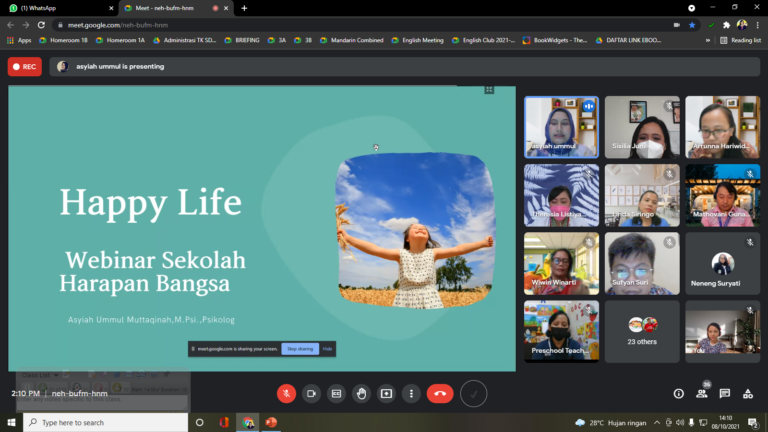768x432 pixels.
Task: Click the Stop sharing button
Action: (x=300, y=349)
